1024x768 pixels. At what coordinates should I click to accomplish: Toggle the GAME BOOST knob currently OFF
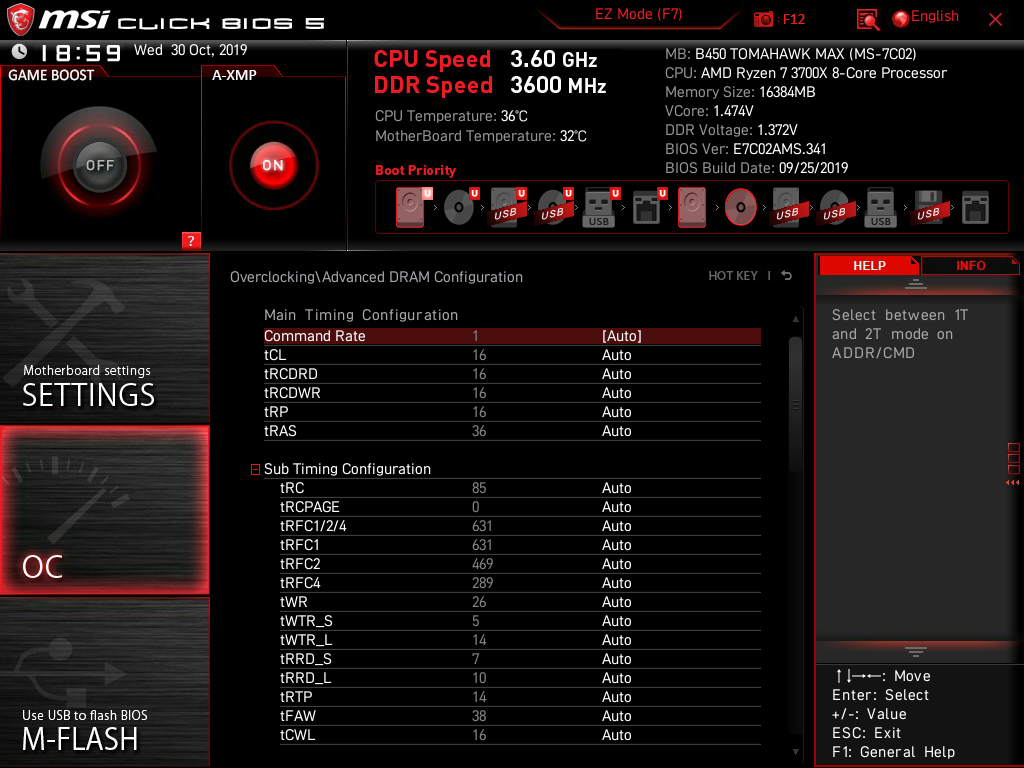coord(99,165)
